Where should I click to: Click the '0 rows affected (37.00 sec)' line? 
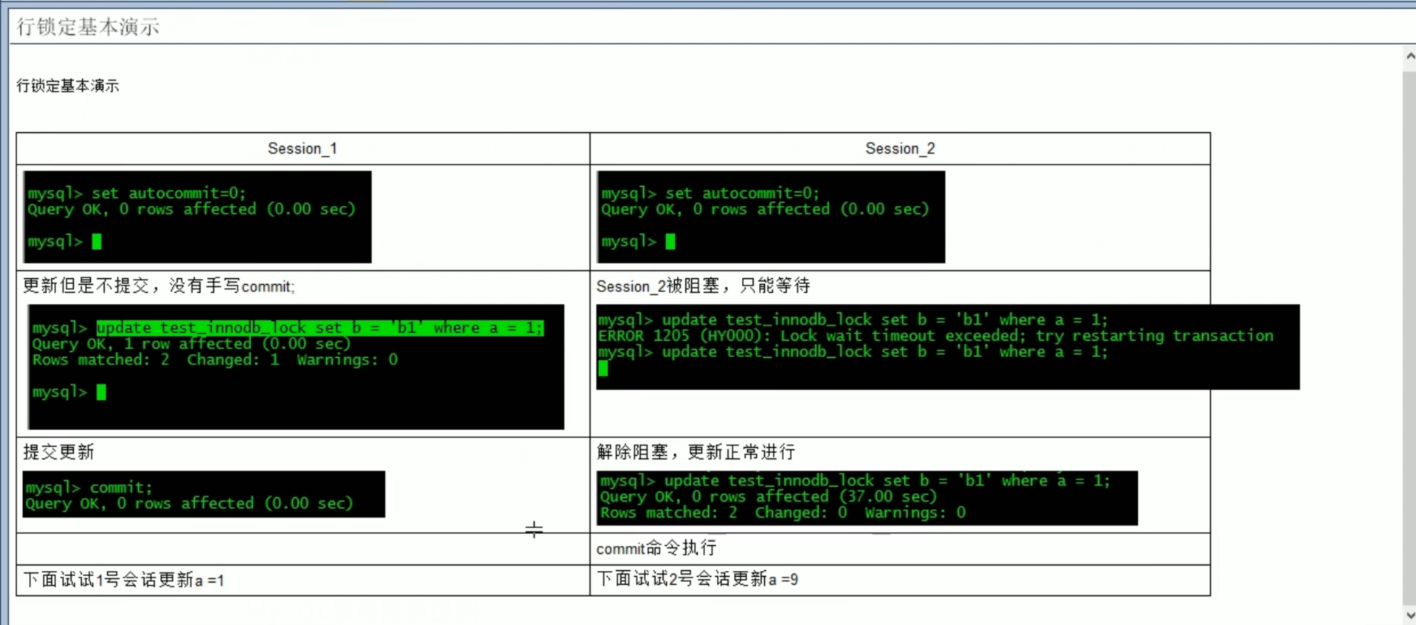[769, 496]
